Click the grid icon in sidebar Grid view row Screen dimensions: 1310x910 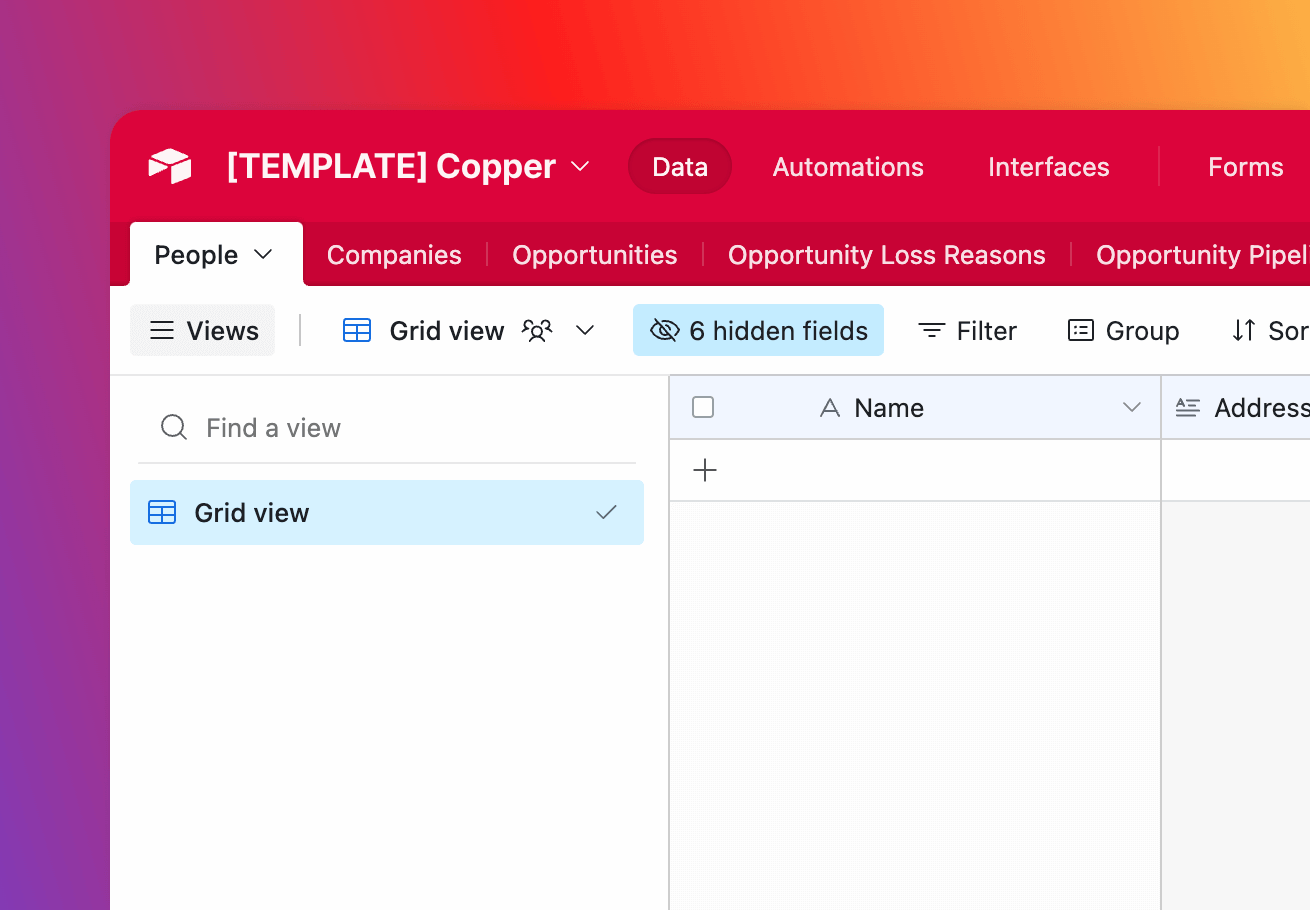coord(162,512)
